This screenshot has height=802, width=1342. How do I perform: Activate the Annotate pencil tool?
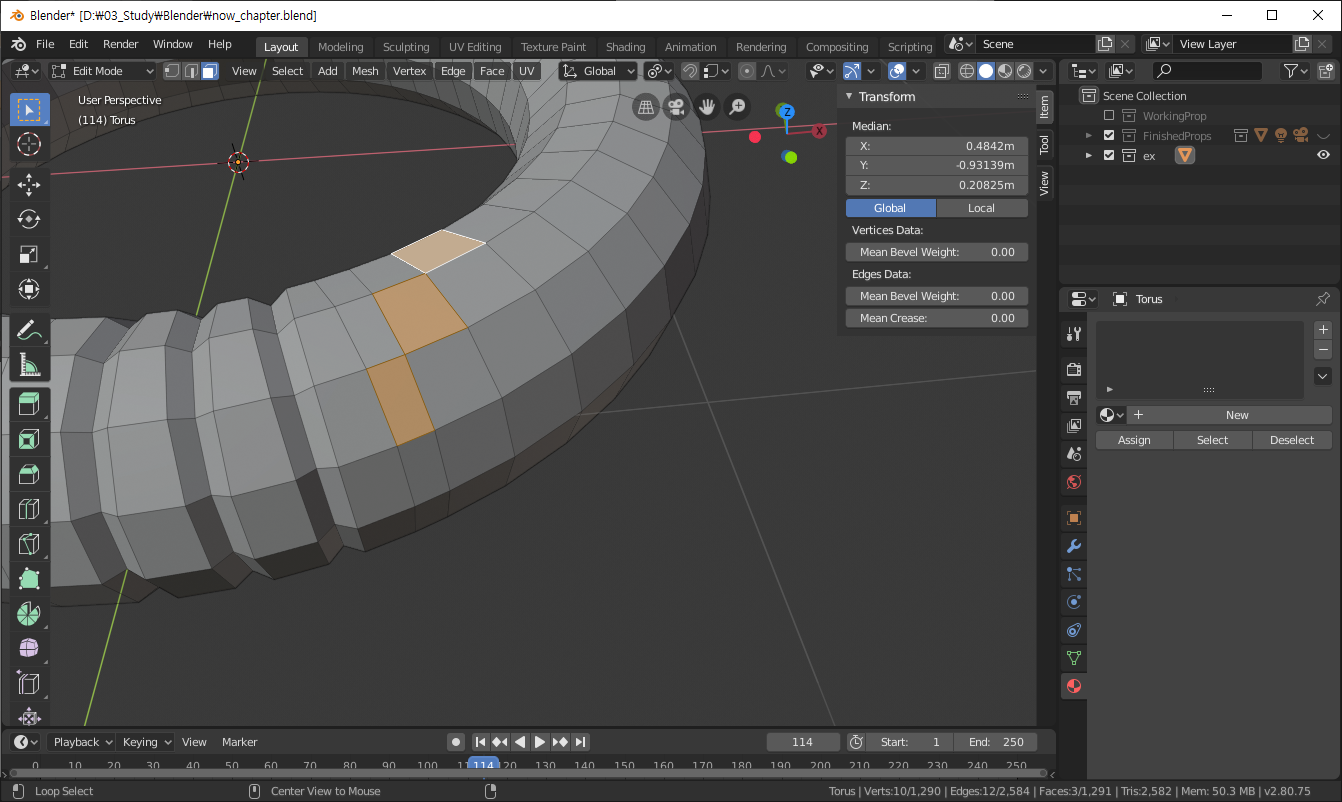click(x=29, y=330)
